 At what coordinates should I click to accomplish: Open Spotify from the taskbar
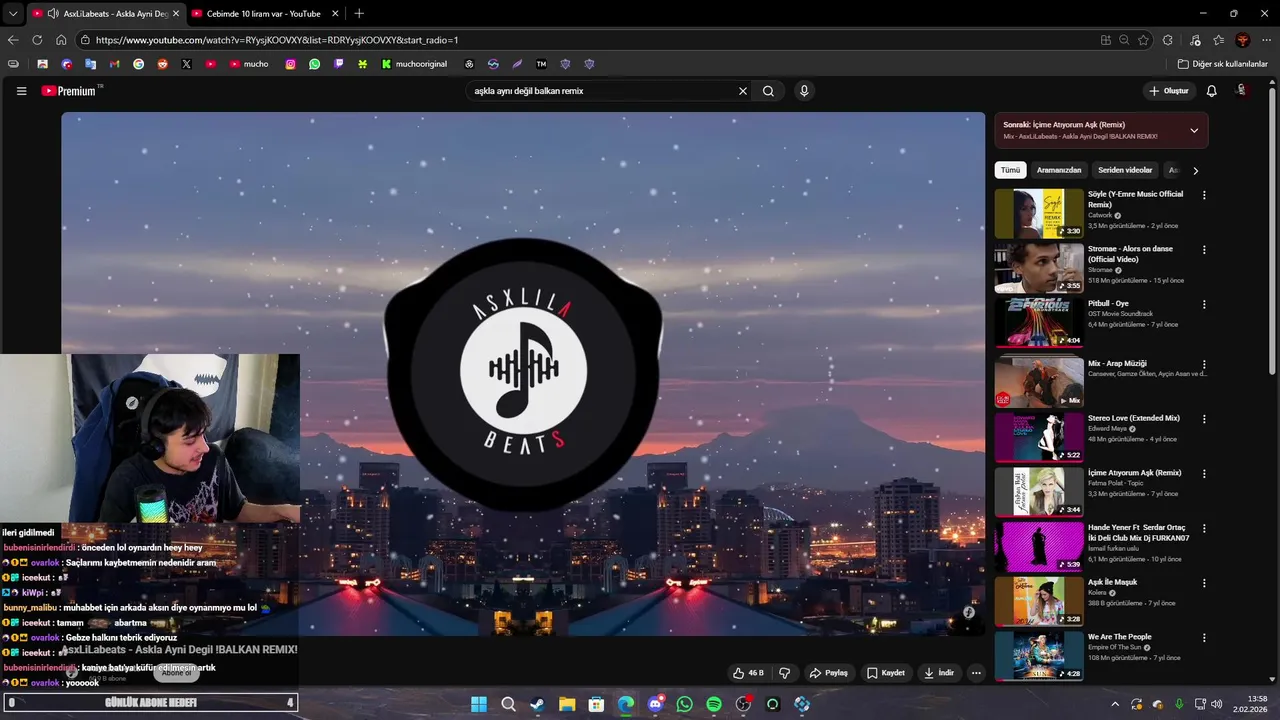coord(714,704)
